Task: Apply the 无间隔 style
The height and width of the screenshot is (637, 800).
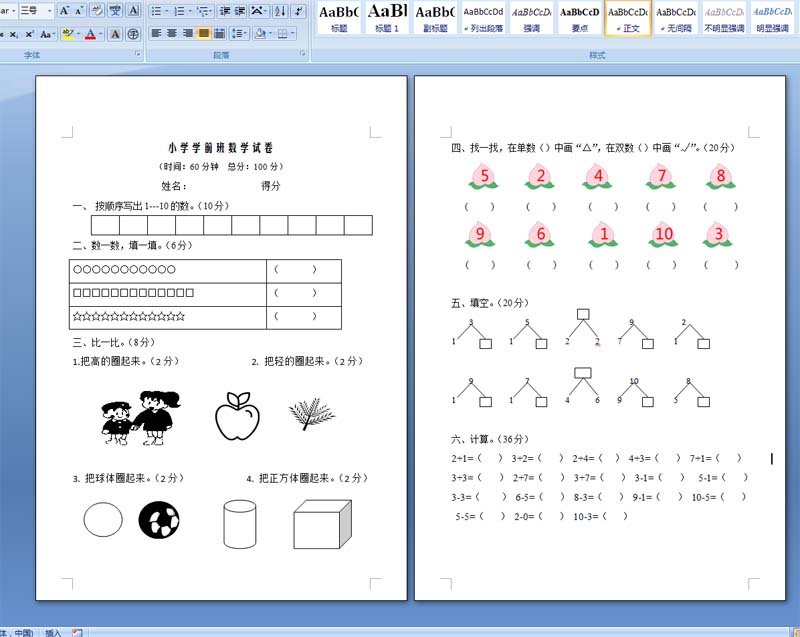Action: pyautogui.click(x=676, y=17)
